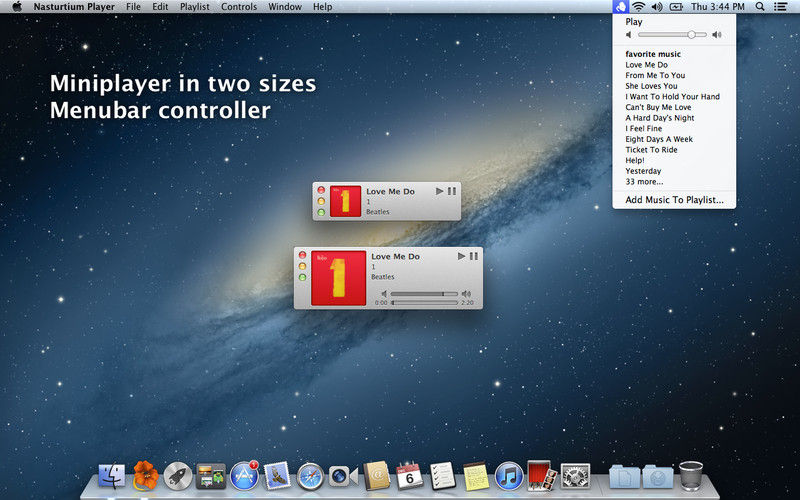Open the system volume menu bar icon
The width and height of the screenshot is (800, 500).
click(x=657, y=7)
